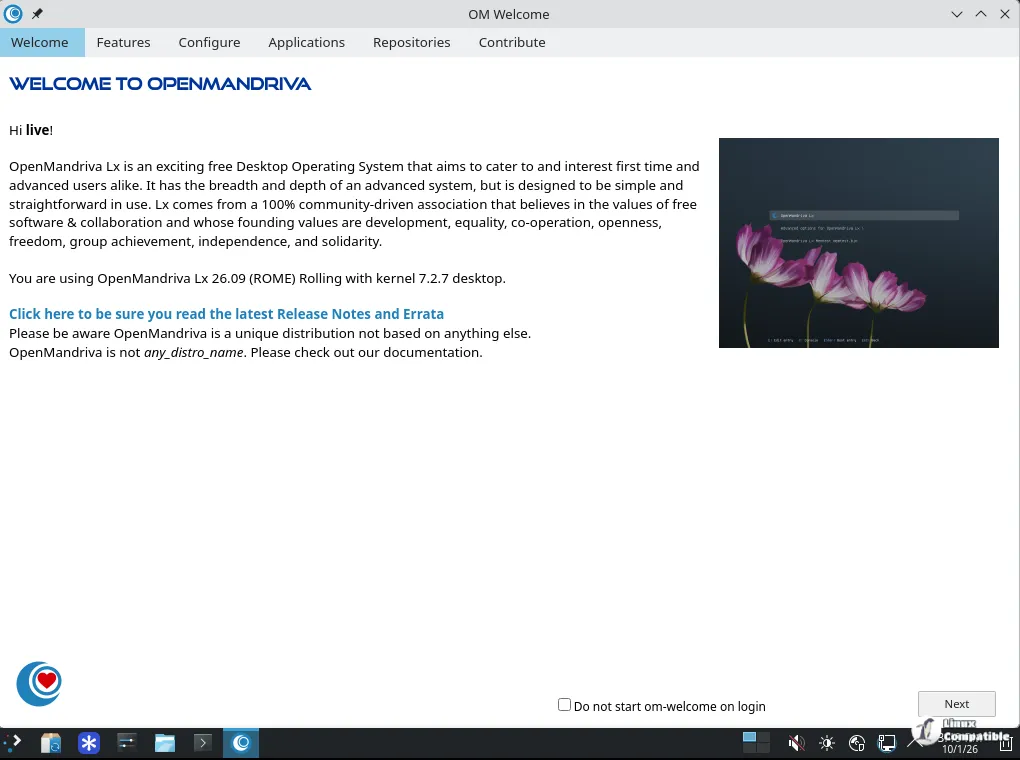The height and width of the screenshot is (760, 1020).
Task: Close the OM Welcome window
Action: [x=1004, y=14]
